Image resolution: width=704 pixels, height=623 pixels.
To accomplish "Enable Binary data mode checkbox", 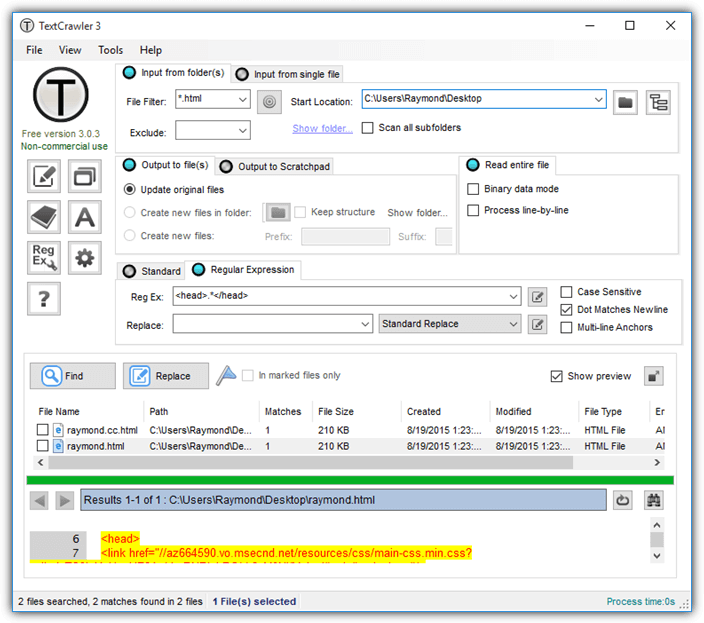I will coord(473,189).
